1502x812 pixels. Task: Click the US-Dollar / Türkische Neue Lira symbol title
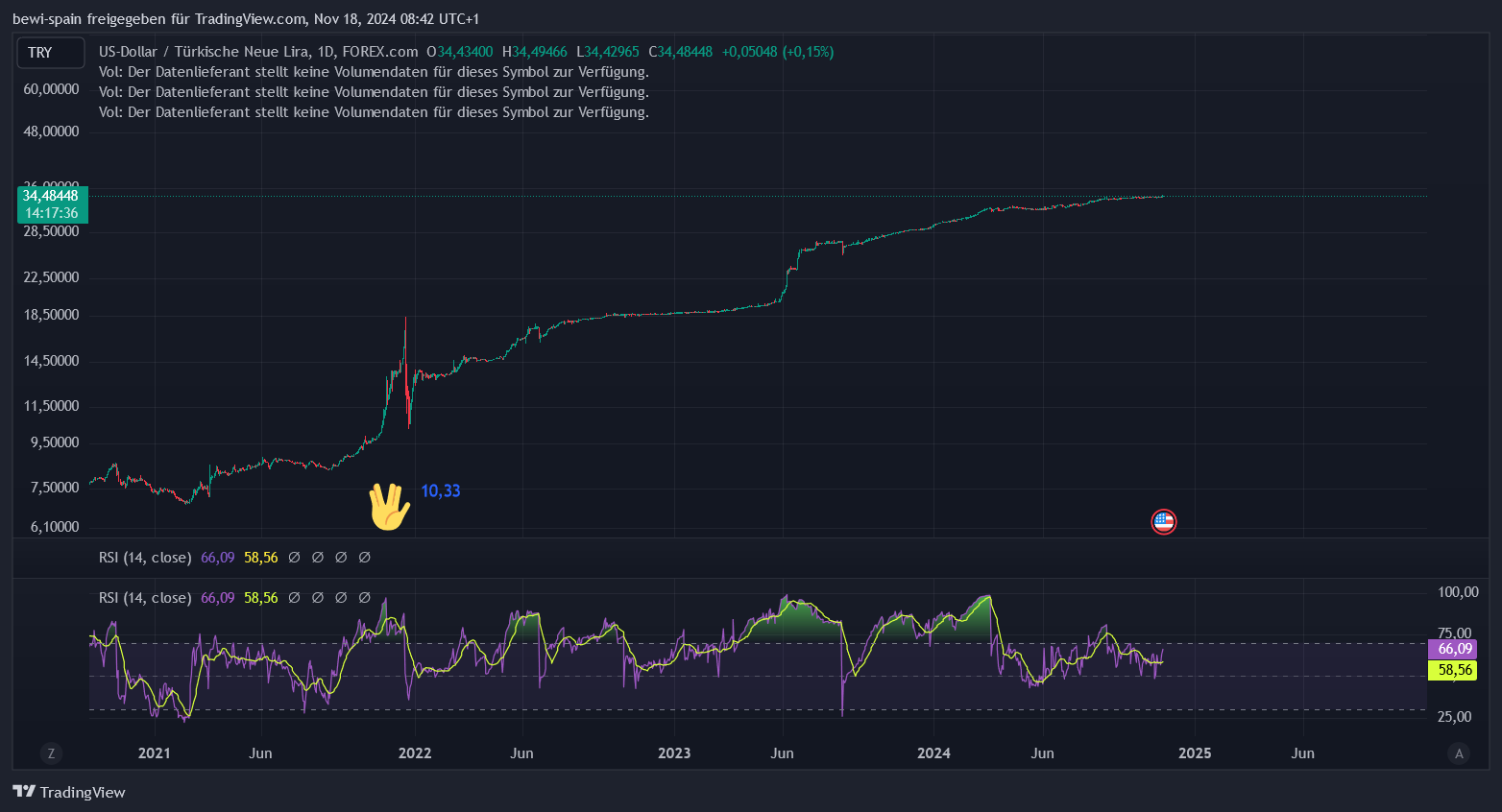click(258, 52)
